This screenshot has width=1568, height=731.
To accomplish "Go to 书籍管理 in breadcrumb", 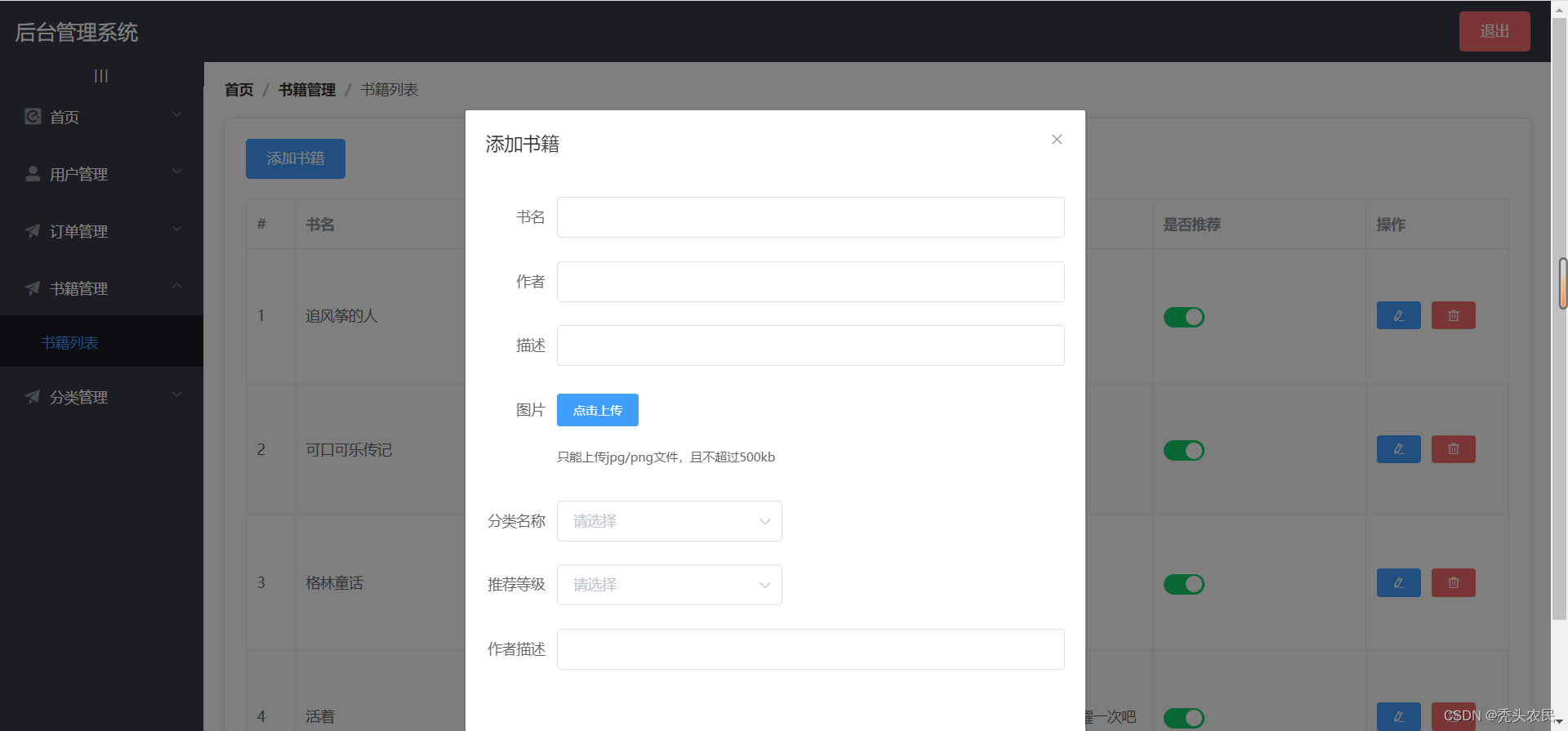I will (307, 90).
